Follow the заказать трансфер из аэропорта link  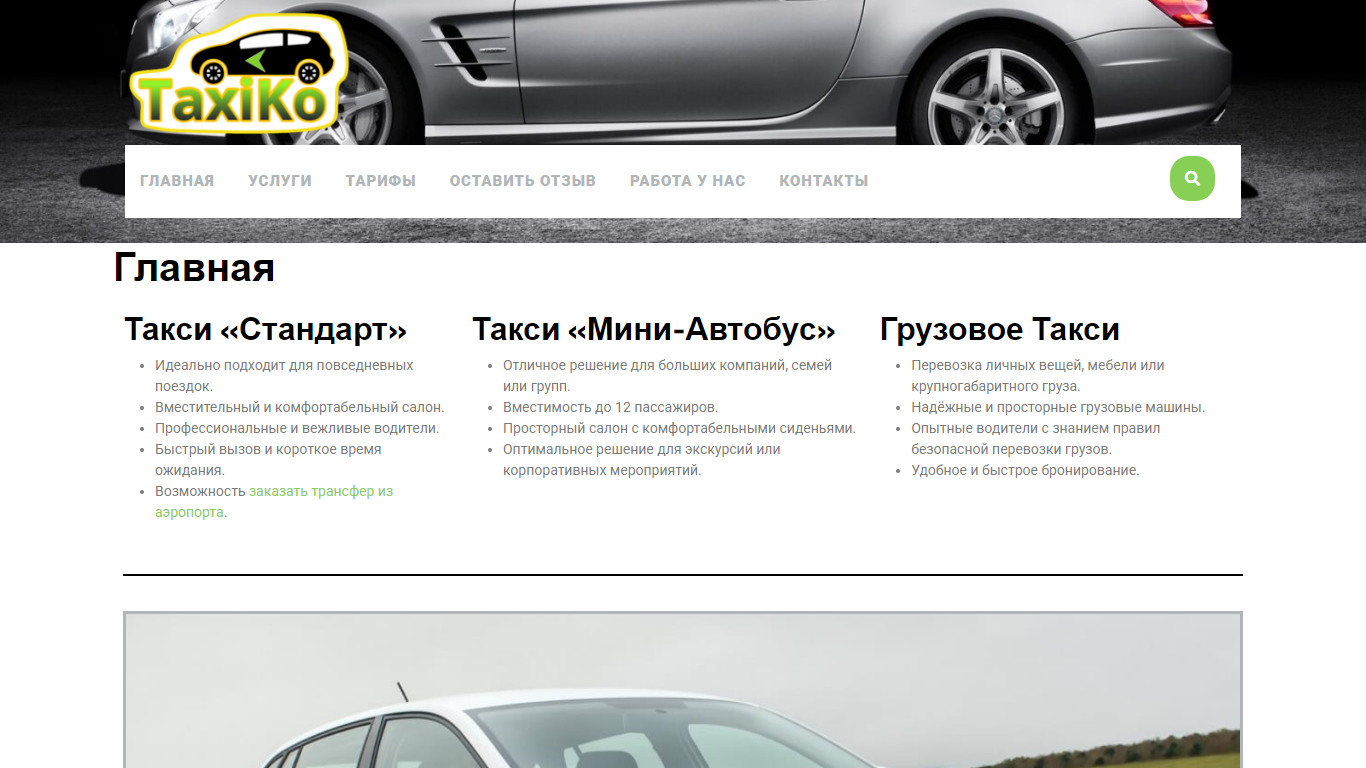[x=274, y=502]
